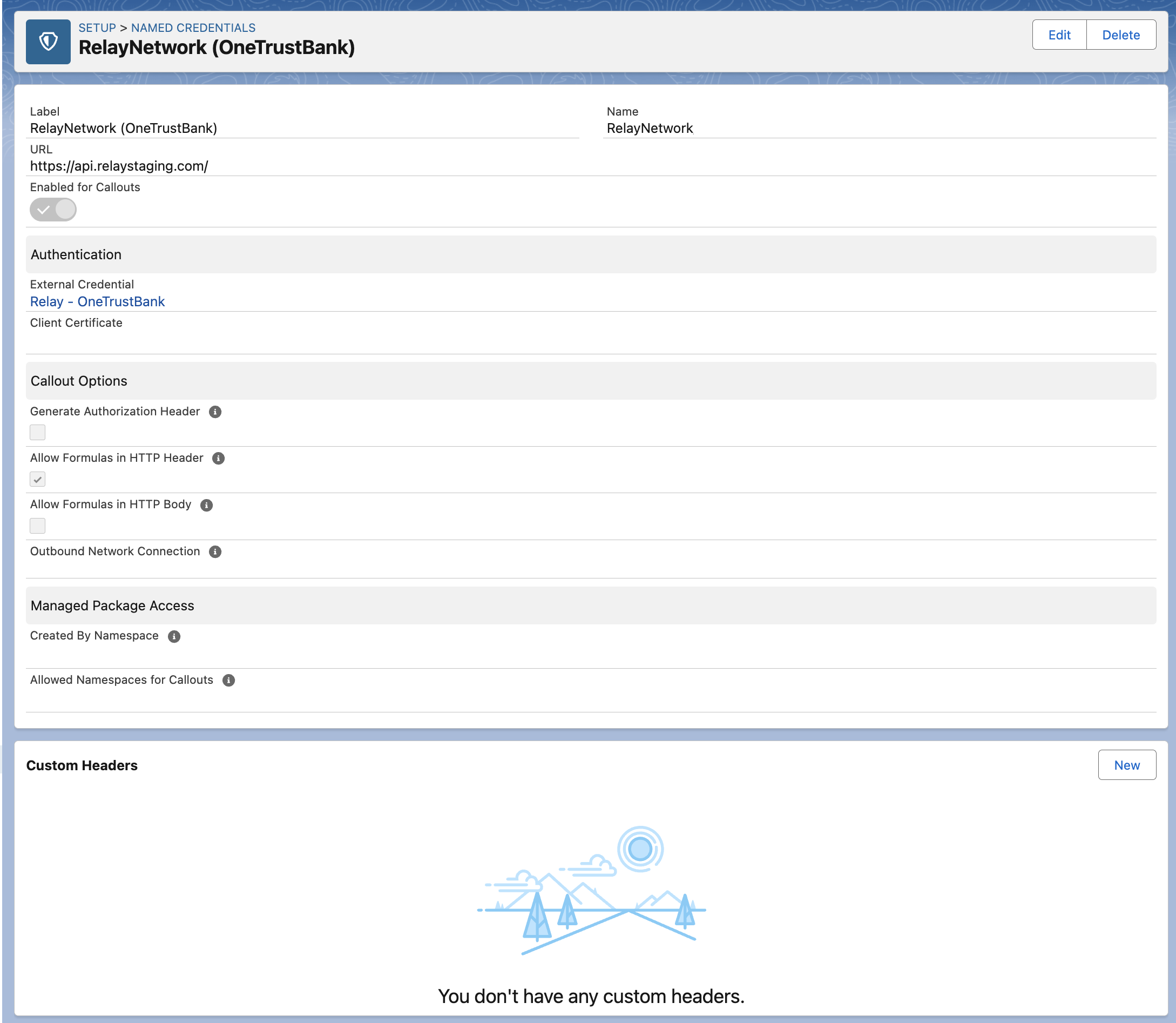This screenshot has height=1023, width=1176.
Task: Click info icon beside Outbound Network Connection
Action: coord(215,551)
